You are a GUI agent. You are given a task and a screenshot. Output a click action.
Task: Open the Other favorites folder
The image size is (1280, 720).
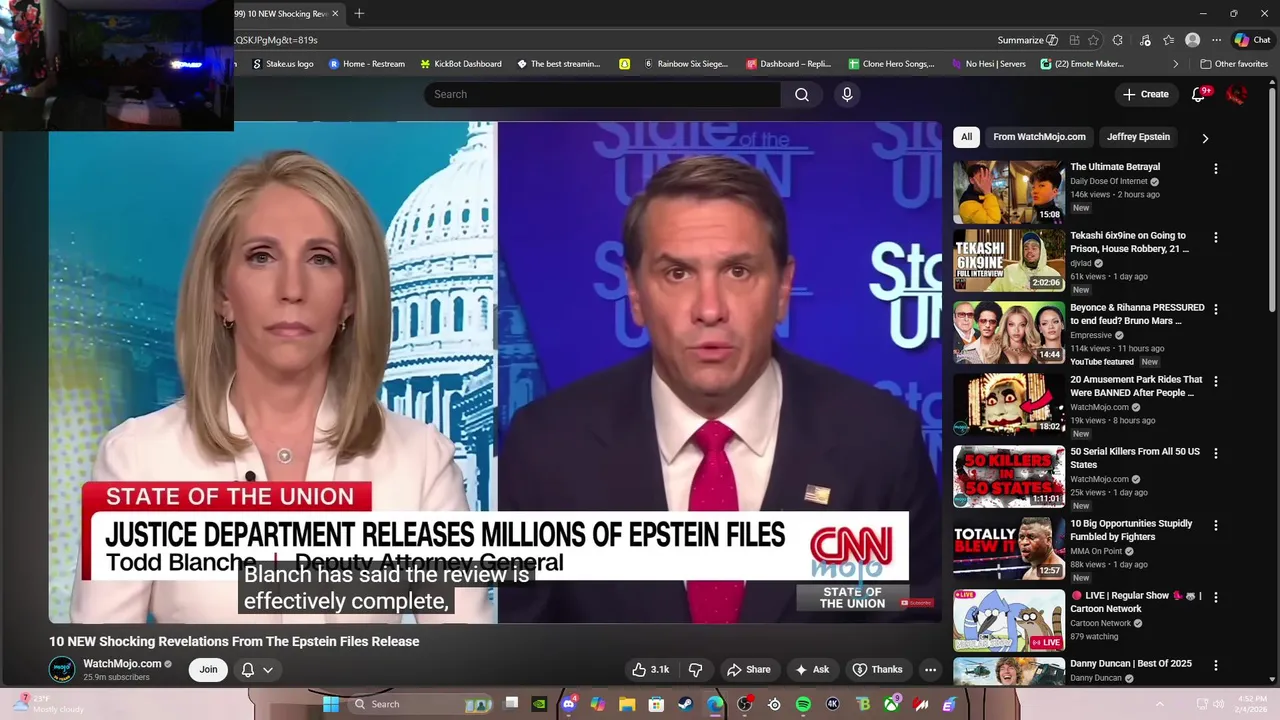(x=1234, y=64)
